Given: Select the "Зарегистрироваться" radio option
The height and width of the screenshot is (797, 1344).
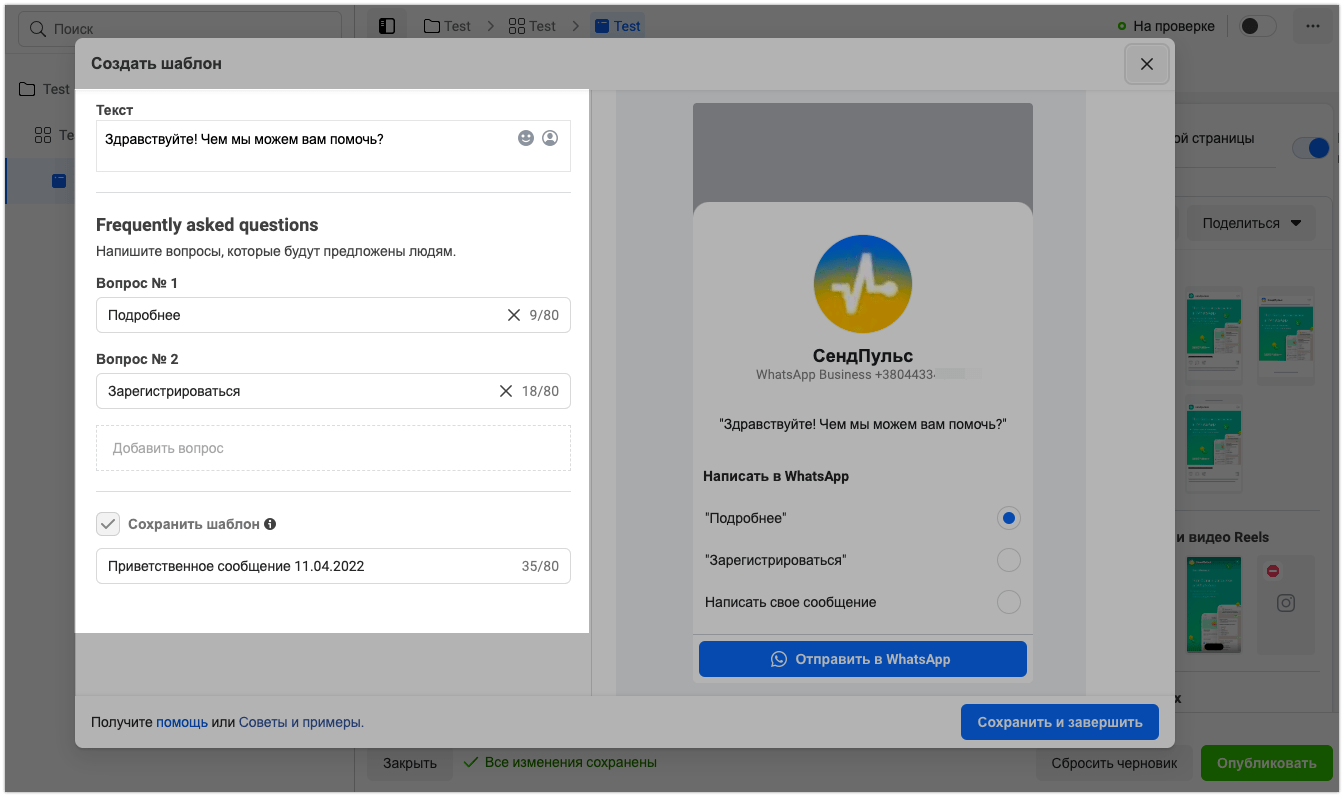Looking at the screenshot, I should point(1009,560).
